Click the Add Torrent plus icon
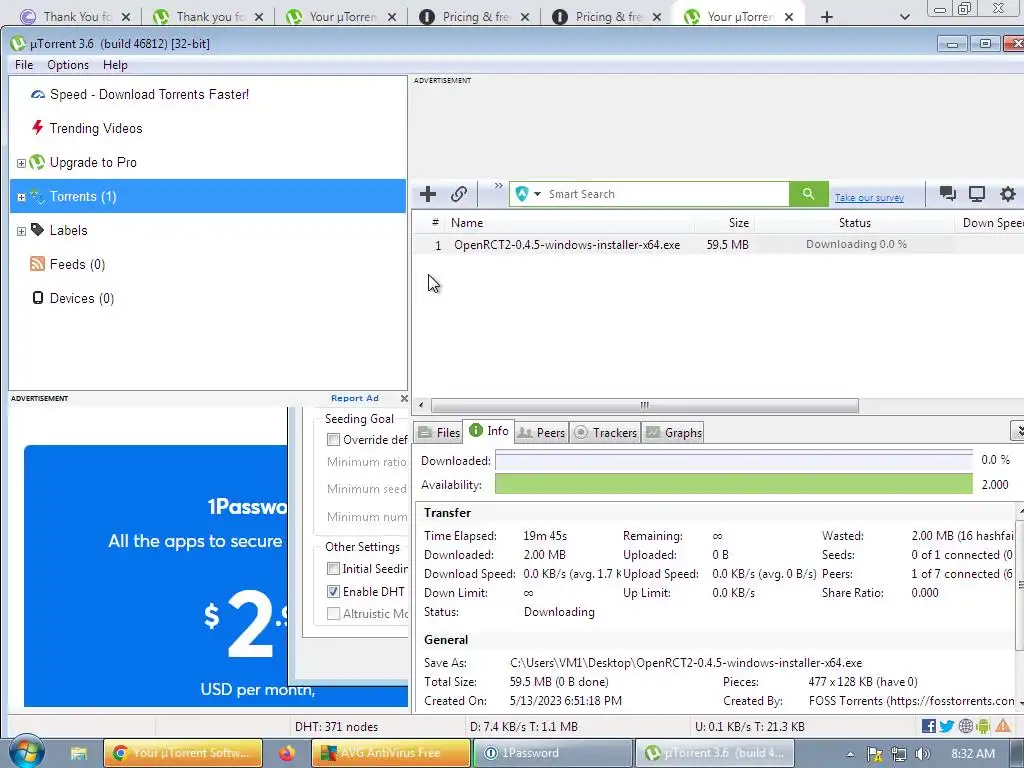 [428, 194]
